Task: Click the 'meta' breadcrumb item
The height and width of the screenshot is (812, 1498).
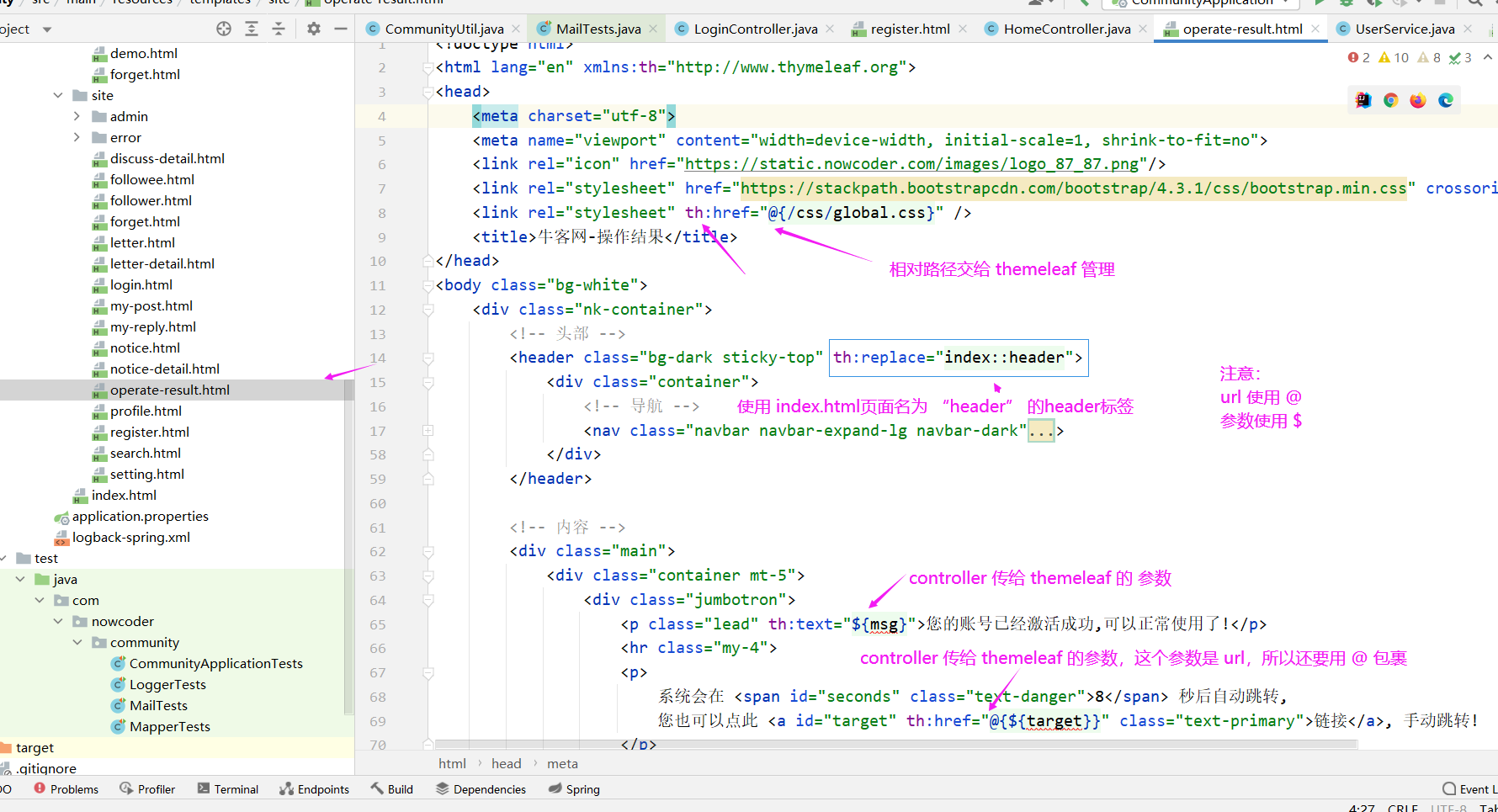Action: [x=562, y=763]
